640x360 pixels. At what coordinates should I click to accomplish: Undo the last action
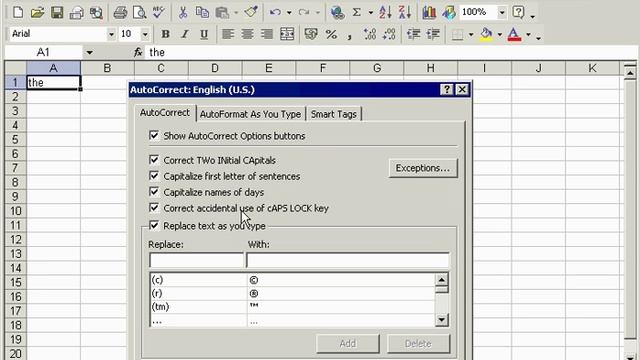[275, 13]
